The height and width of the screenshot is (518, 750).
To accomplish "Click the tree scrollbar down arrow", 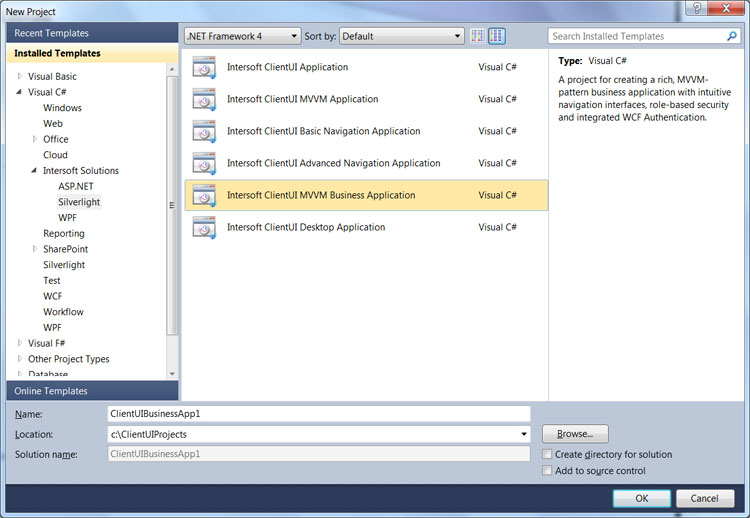I will pos(172,374).
